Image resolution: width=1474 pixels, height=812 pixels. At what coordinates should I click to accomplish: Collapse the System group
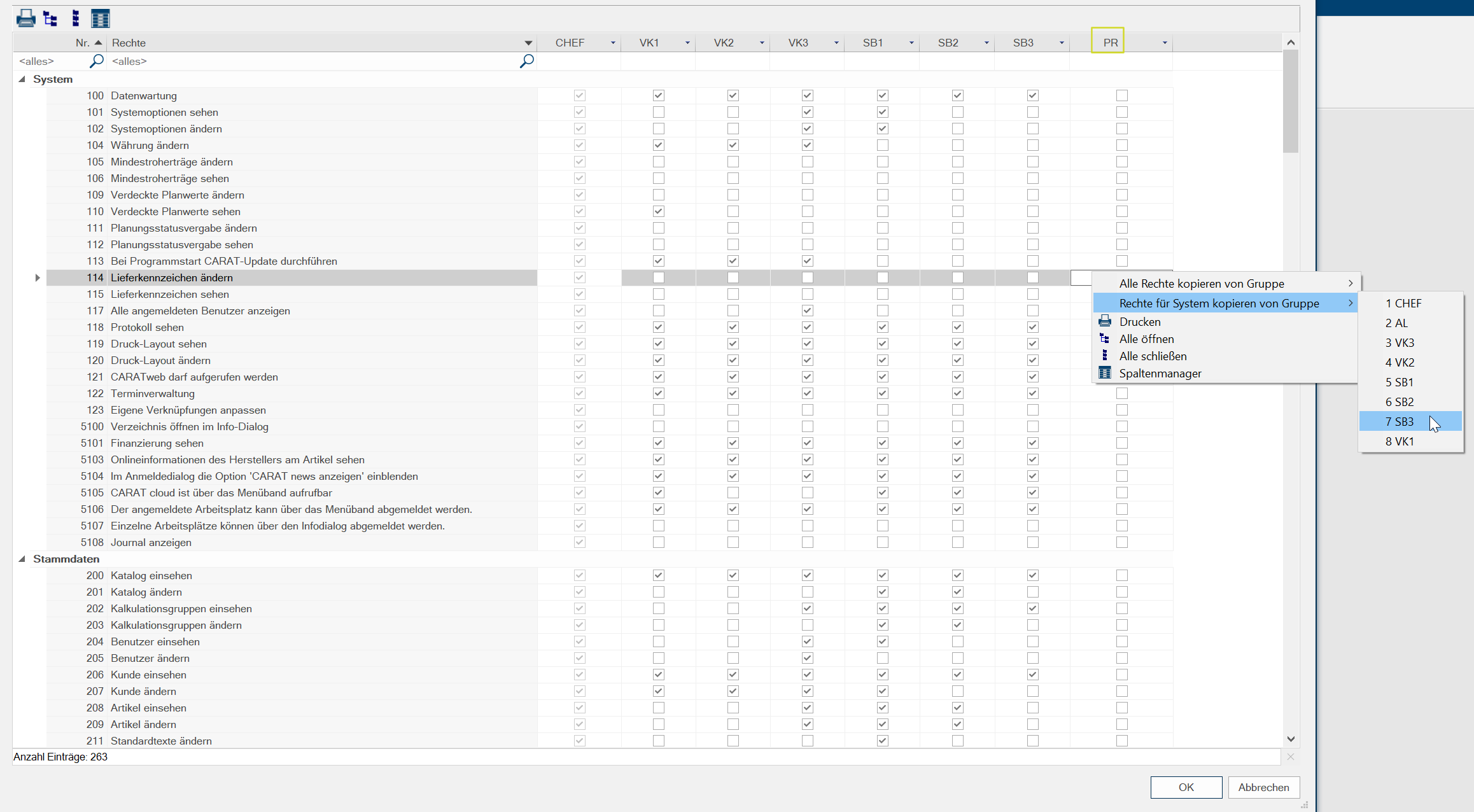click(x=22, y=80)
